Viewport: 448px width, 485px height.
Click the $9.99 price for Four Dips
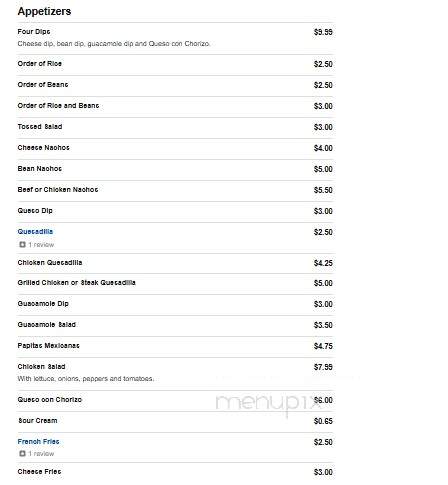coord(323,32)
